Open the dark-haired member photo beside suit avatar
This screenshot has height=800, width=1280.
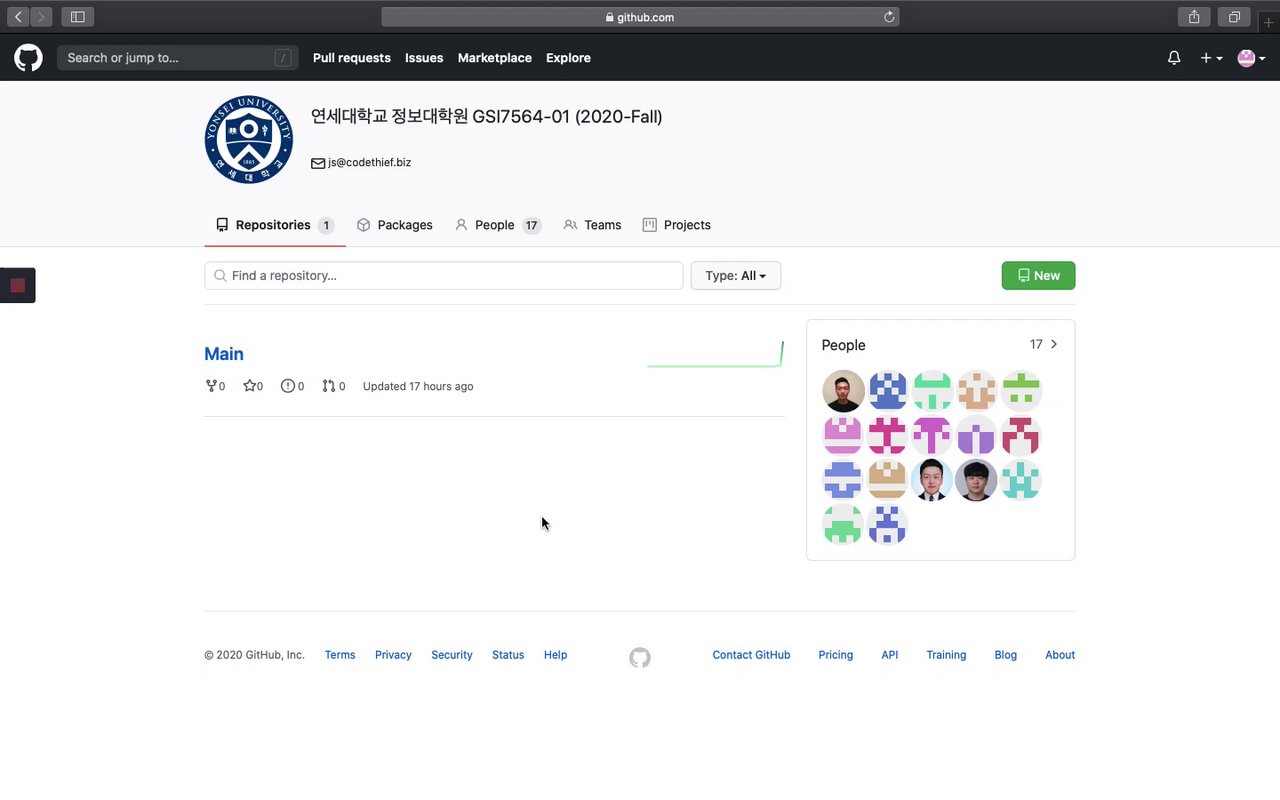pos(976,480)
